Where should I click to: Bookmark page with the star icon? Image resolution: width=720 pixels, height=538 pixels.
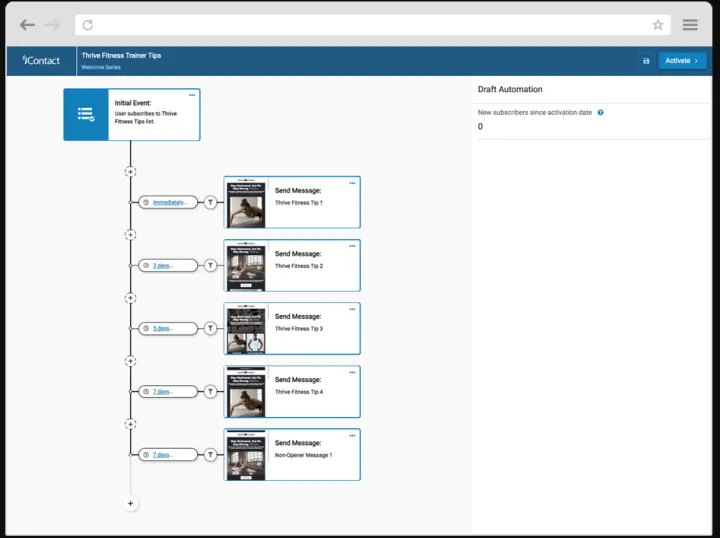pyautogui.click(x=657, y=25)
